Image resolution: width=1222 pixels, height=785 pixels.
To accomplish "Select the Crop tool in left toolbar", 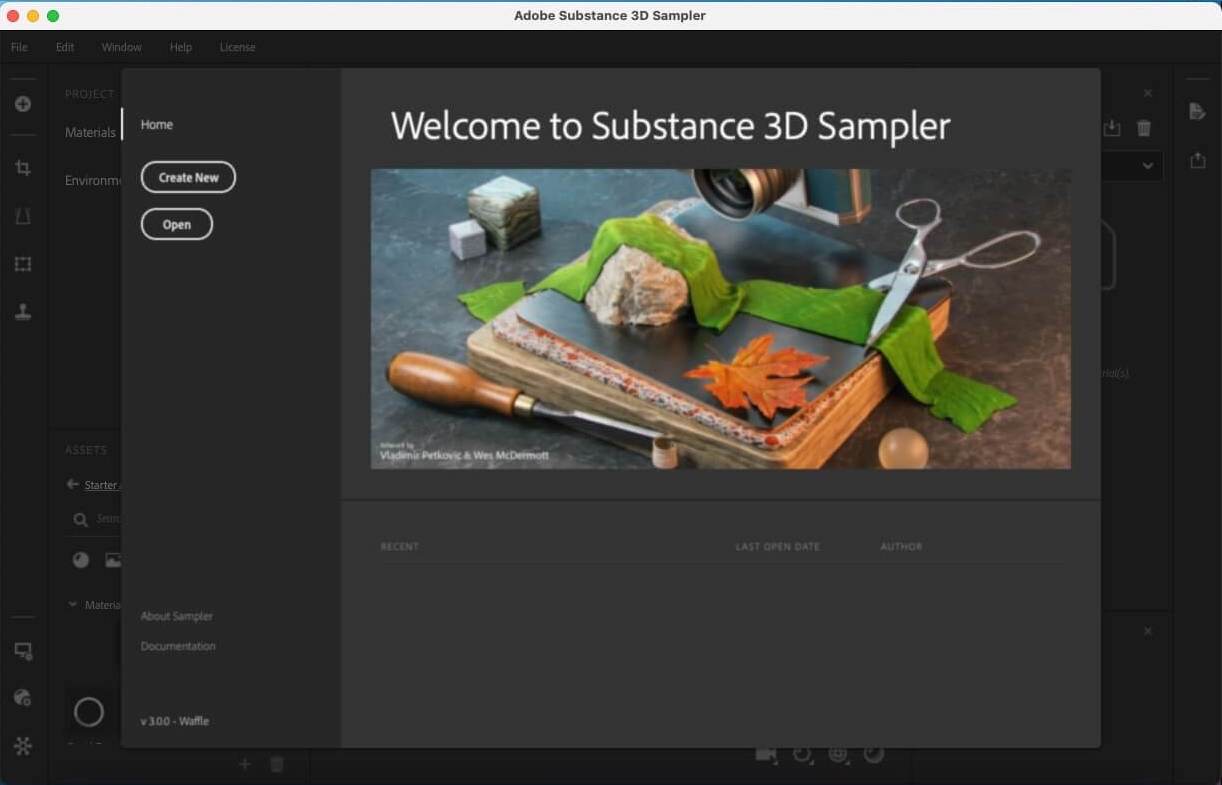I will click(23, 168).
